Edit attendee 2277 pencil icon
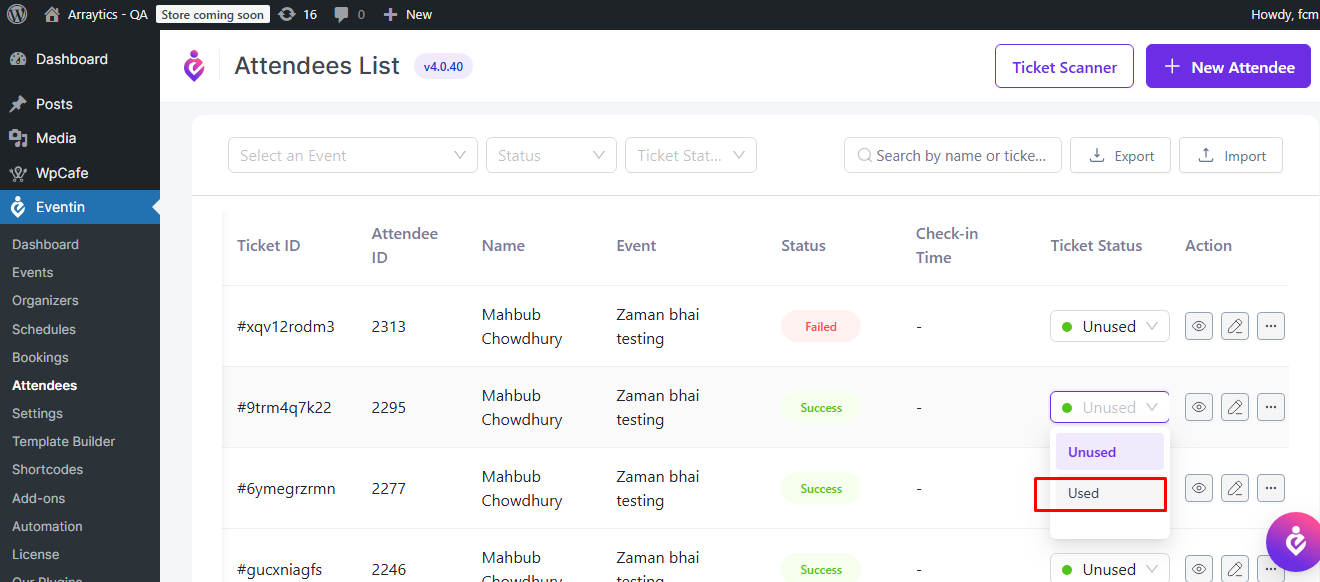1320x582 pixels. point(1235,488)
